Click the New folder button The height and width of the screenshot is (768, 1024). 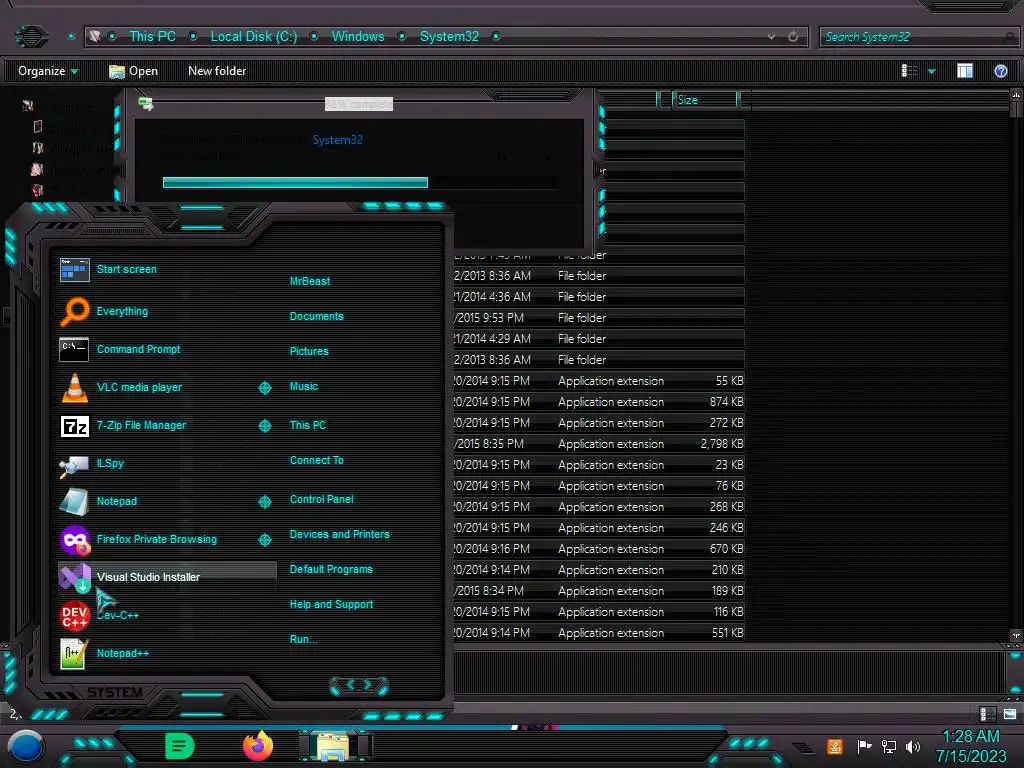pyautogui.click(x=217, y=71)
